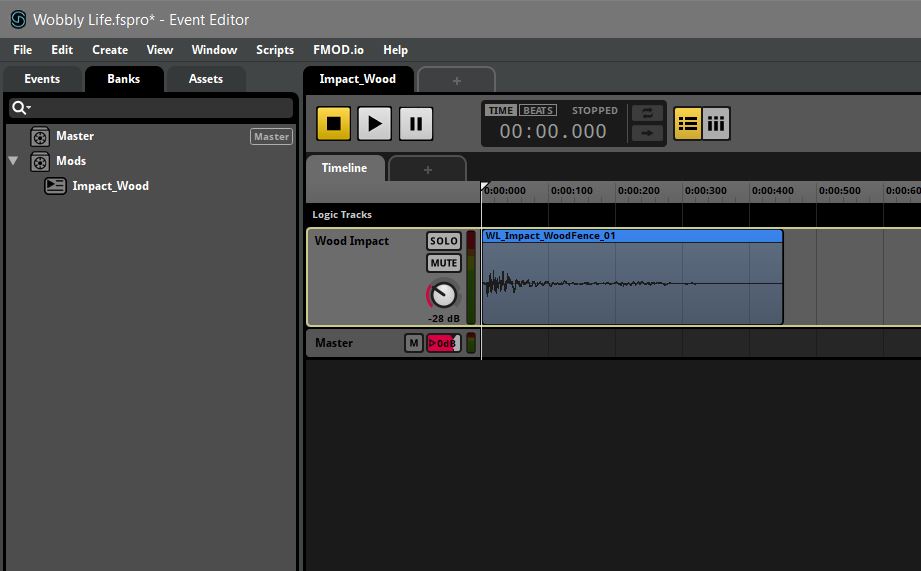
Task: Solo the Wood Impact track
Action: (x=443, y=241)
